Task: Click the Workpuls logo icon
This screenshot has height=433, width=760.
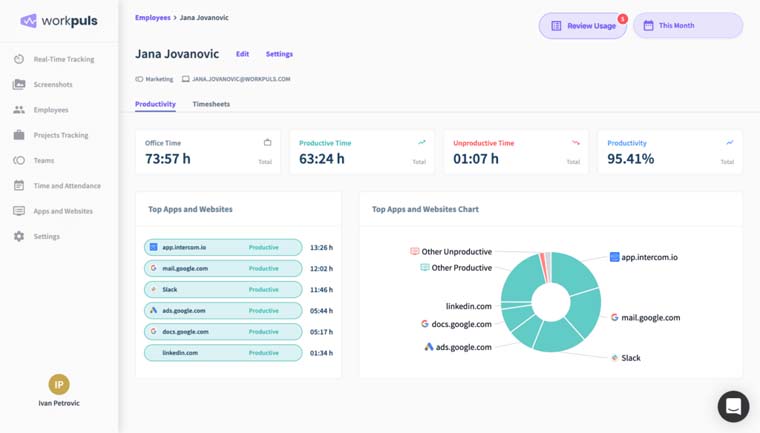Action: pos(28,21)
